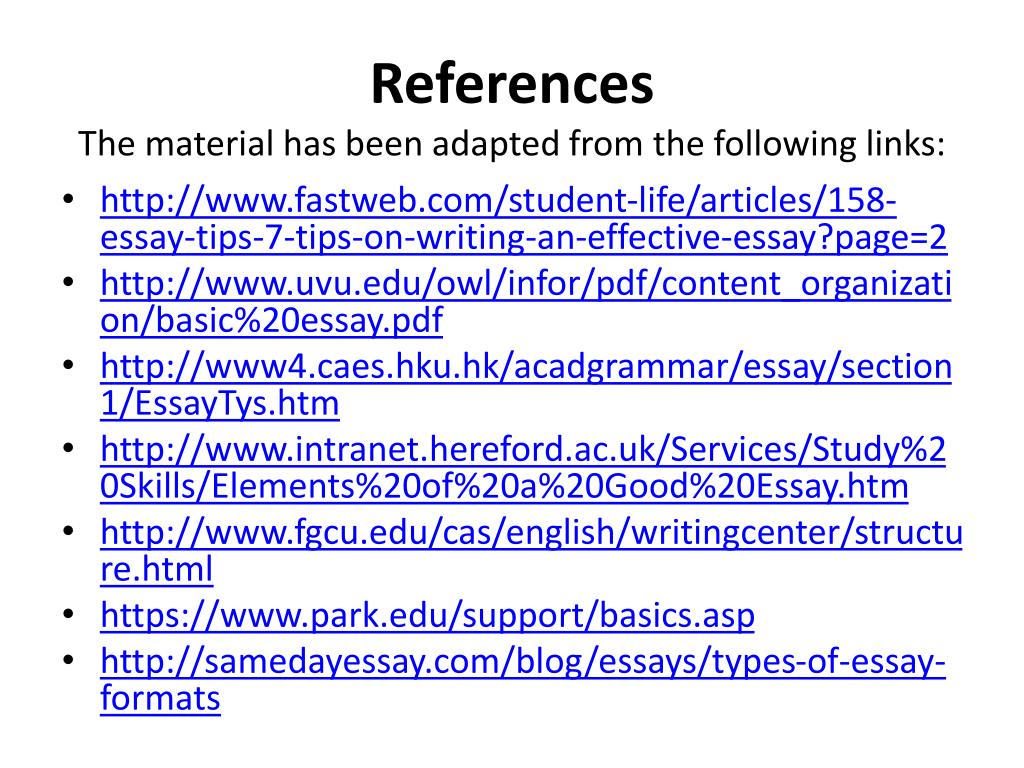Screen dimensions: 1024x768
Task: Open the uvu.edu owl content_organization link
Action: [526, 284]
